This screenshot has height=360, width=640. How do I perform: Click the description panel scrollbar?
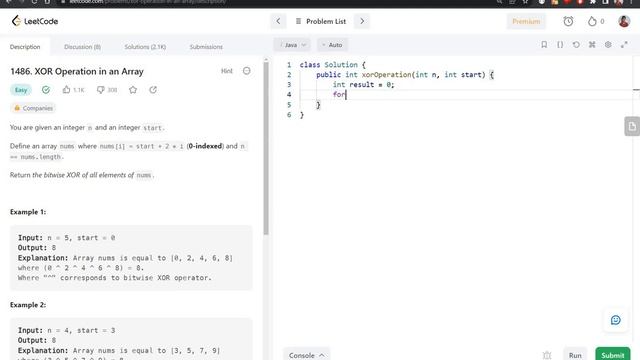pos(266,149)
